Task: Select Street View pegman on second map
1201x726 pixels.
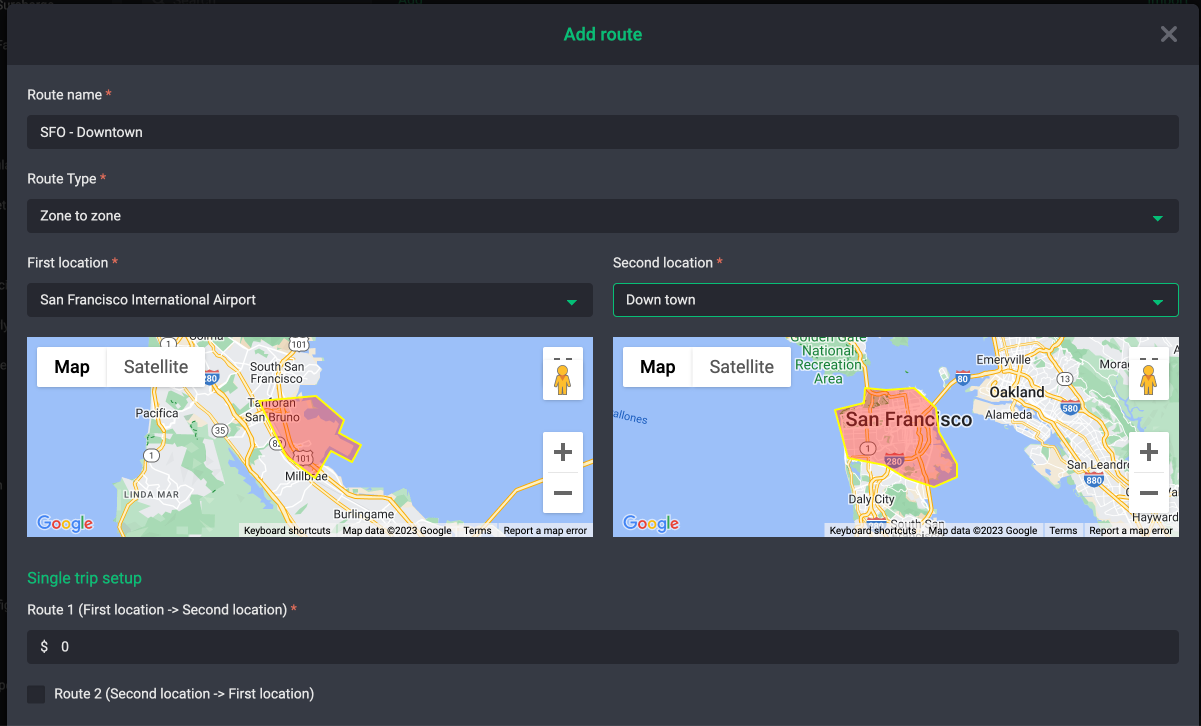Action: point(1149,374)
